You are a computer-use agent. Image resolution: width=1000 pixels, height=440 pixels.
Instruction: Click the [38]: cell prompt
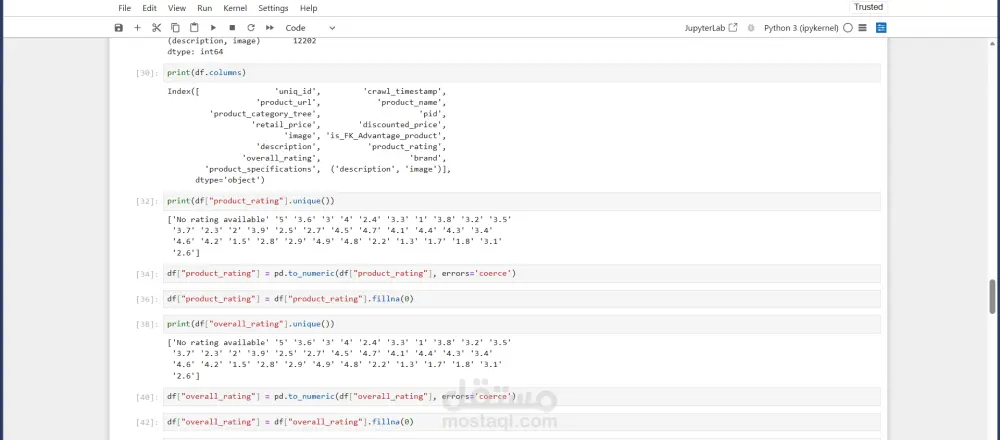147,325
